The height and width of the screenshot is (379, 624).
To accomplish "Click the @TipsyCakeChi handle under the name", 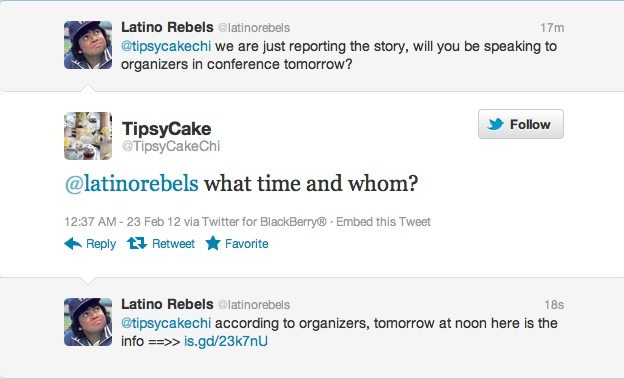I will (x=171, y=147).
